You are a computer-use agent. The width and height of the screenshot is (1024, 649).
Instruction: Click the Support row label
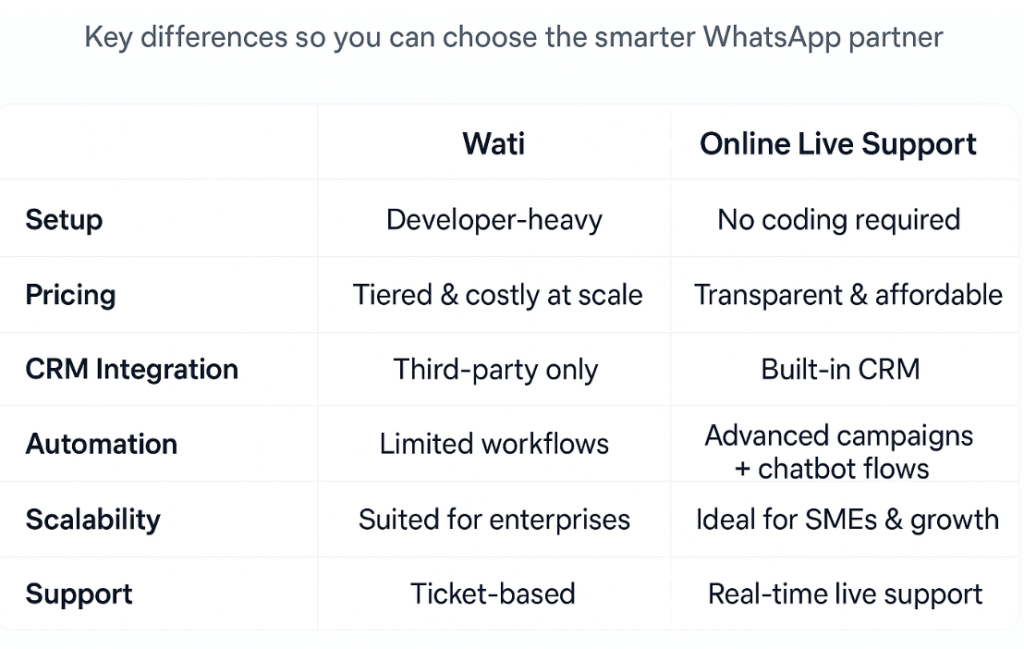point(79,594)
